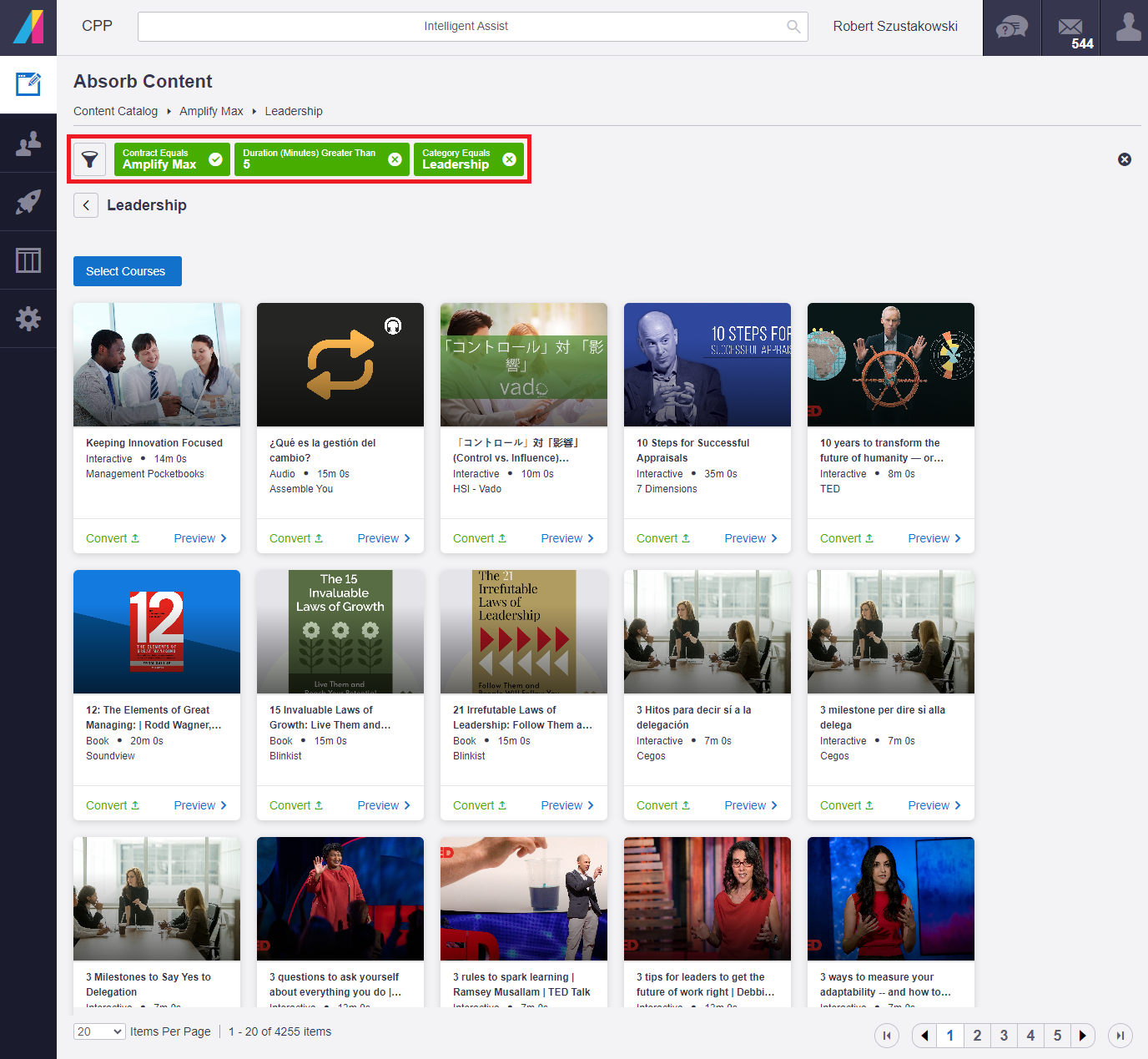This screenshot has width=1148, height=1059.
Task: Remove the Category Equals Leadership filter
Action: [509, 159]
